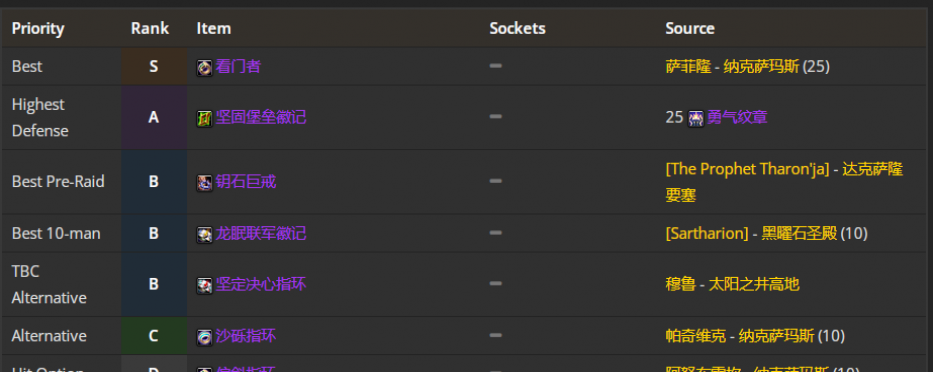Follow the 龙眠联军徽记 link

[261, 233]
